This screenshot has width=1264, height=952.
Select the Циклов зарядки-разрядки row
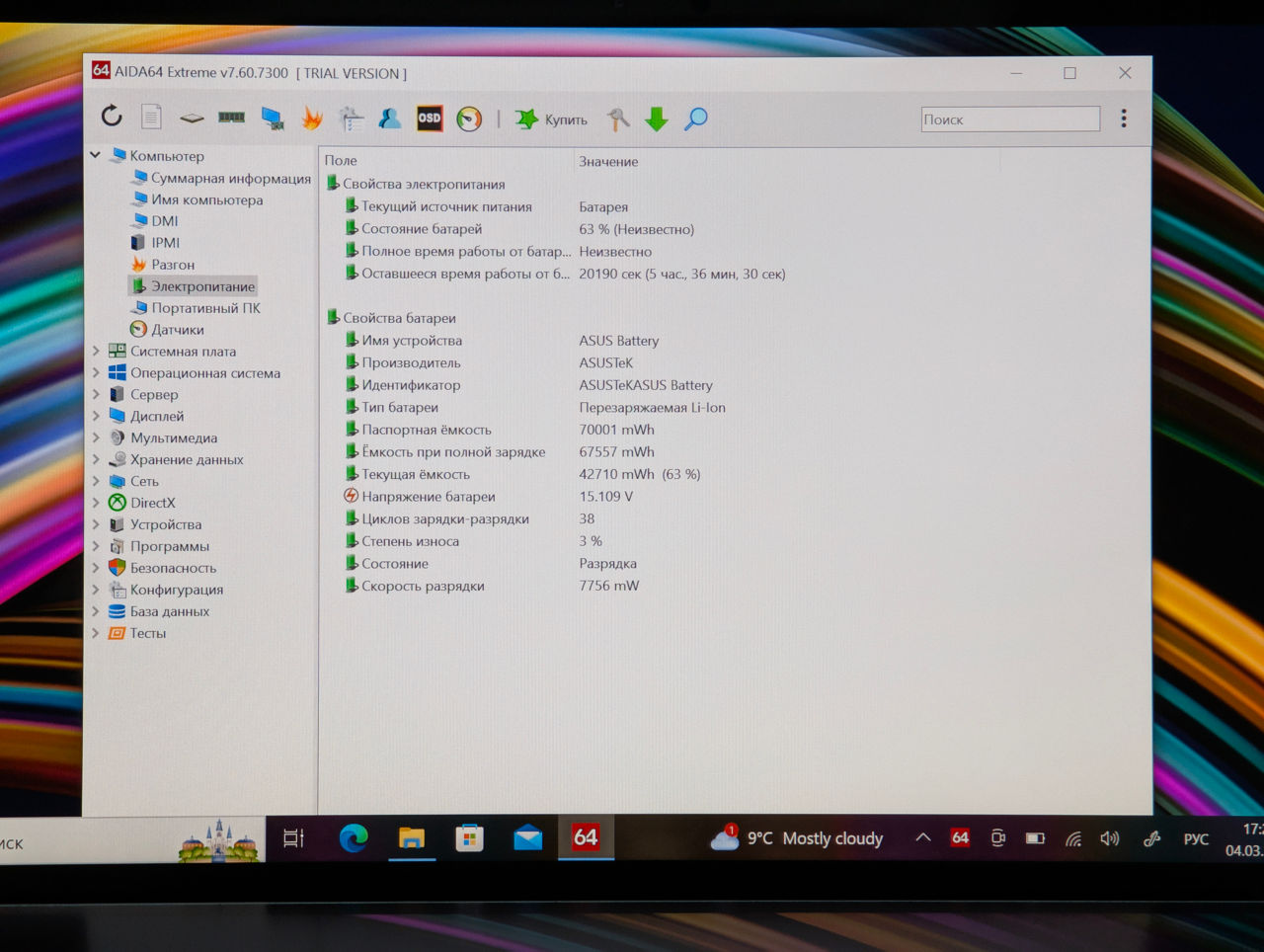736,518
